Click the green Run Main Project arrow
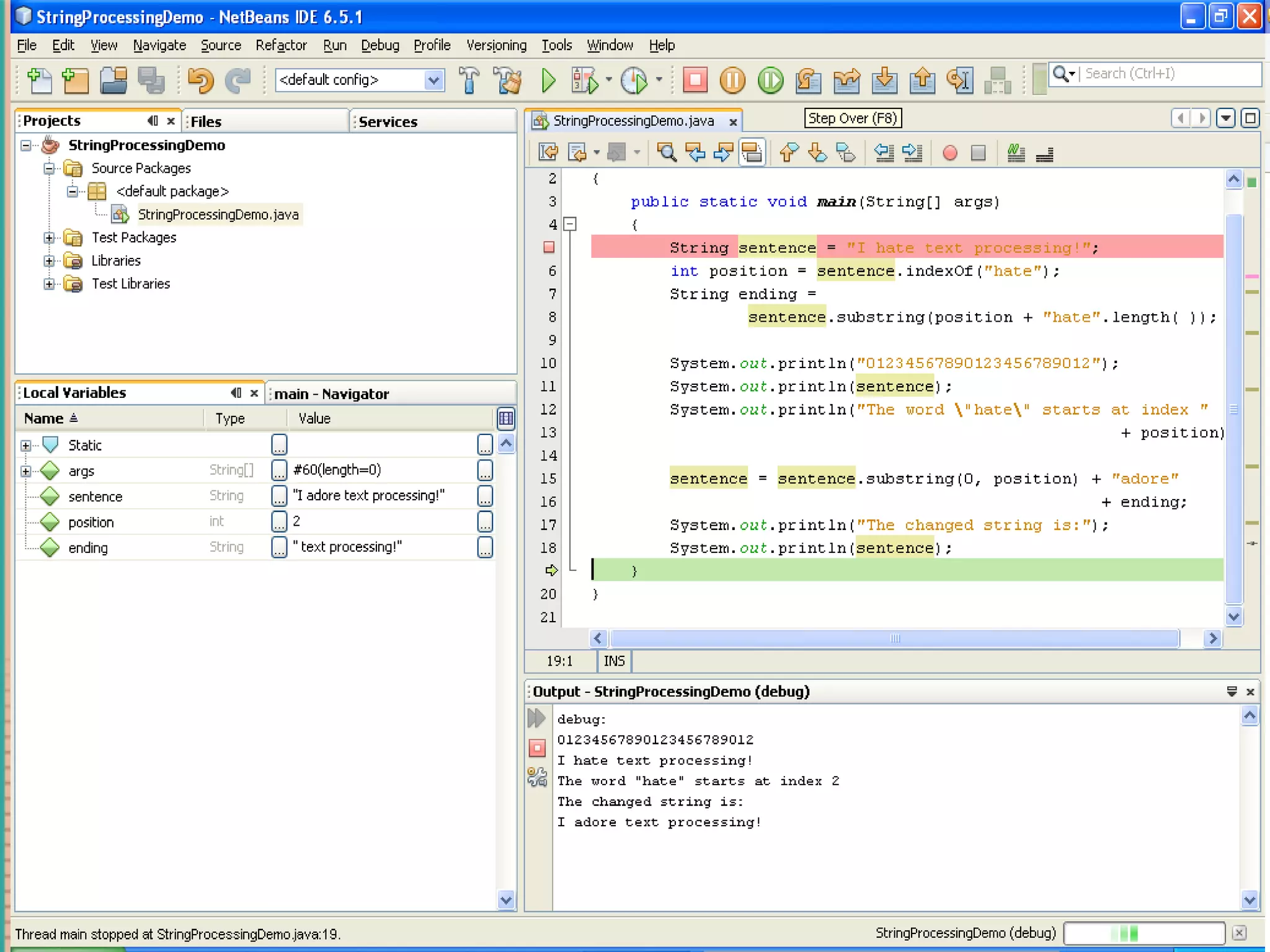This screenshot has width=1270, height=952. tap(548, 80)
